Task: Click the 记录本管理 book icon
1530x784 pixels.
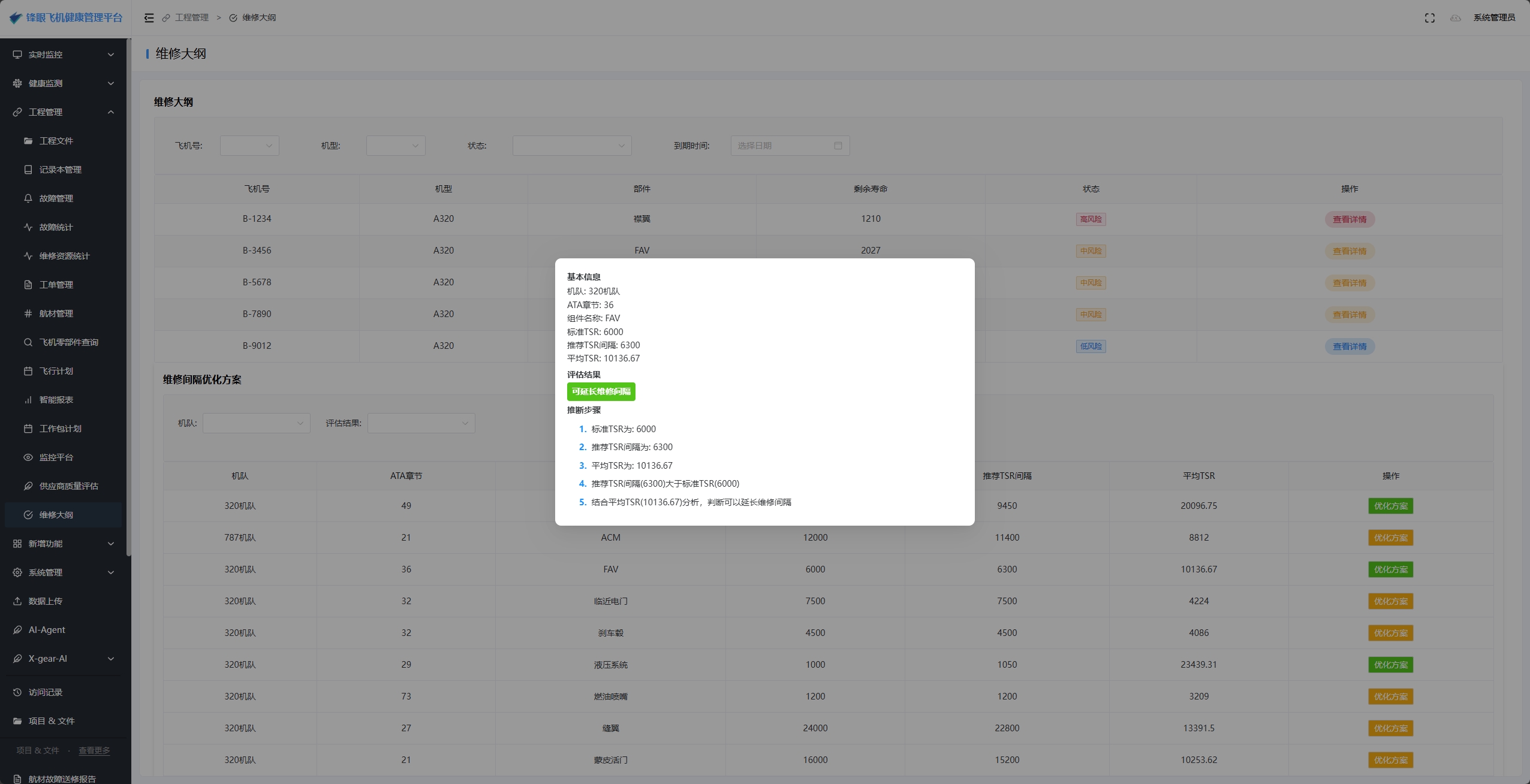Action: (x=28, y=170)
